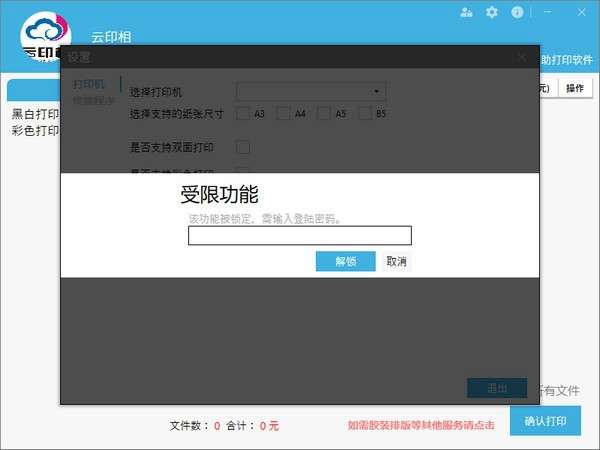
Task: Click the 操作 column header
Action: 575,88
